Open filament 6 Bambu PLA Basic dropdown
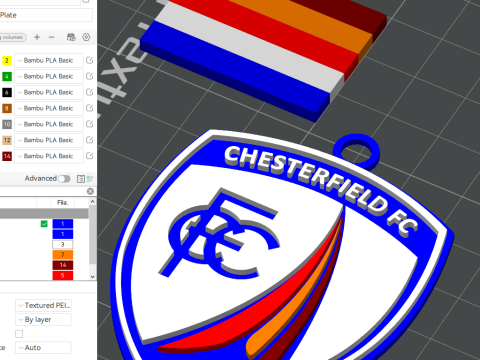480x360 pixels. (49, 92)
